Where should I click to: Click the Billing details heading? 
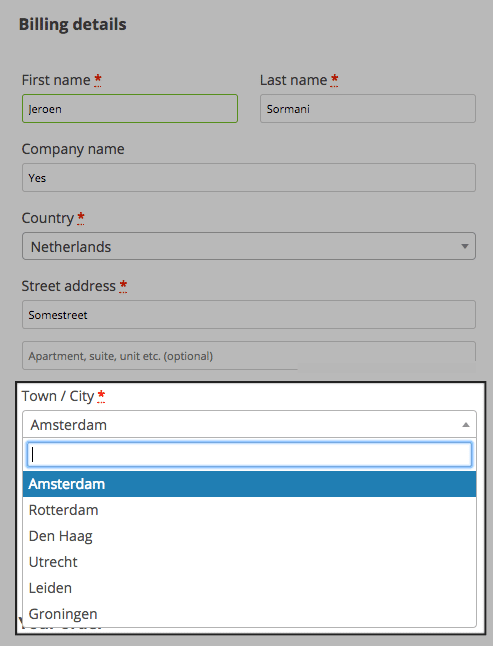pyautogui.click(x=72, y=24)
